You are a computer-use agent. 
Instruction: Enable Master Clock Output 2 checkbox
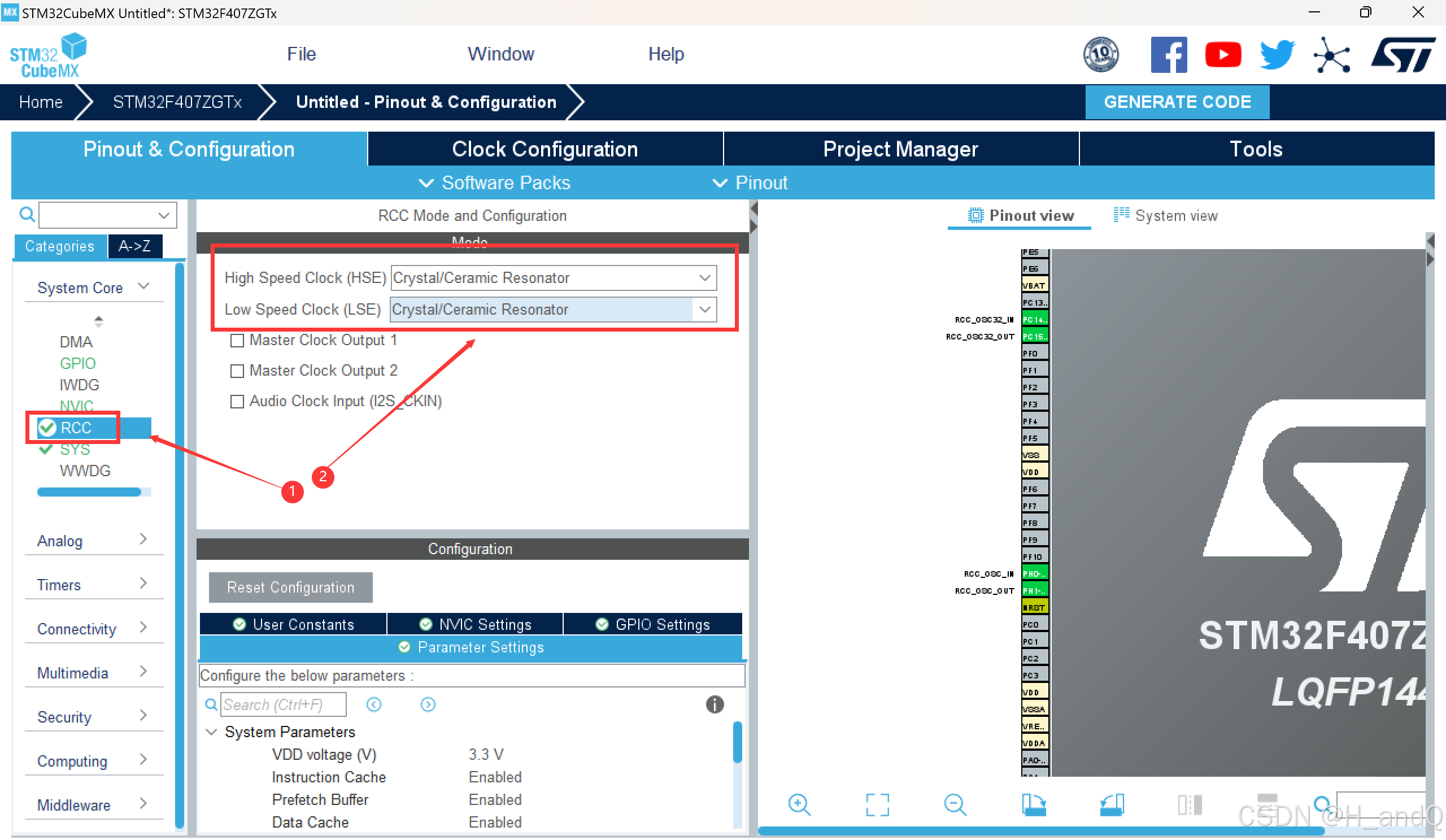pyautogui.click(x=237, y=371)
